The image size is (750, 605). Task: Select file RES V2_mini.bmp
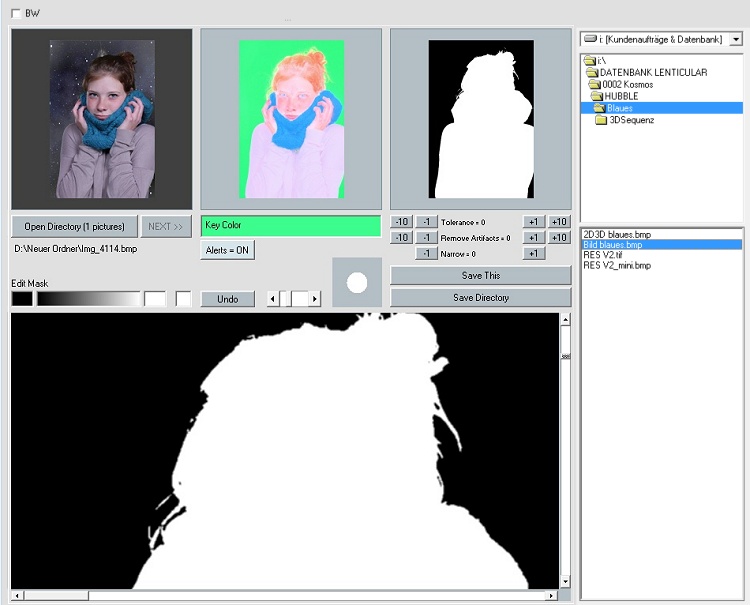(x=617, y=266)
